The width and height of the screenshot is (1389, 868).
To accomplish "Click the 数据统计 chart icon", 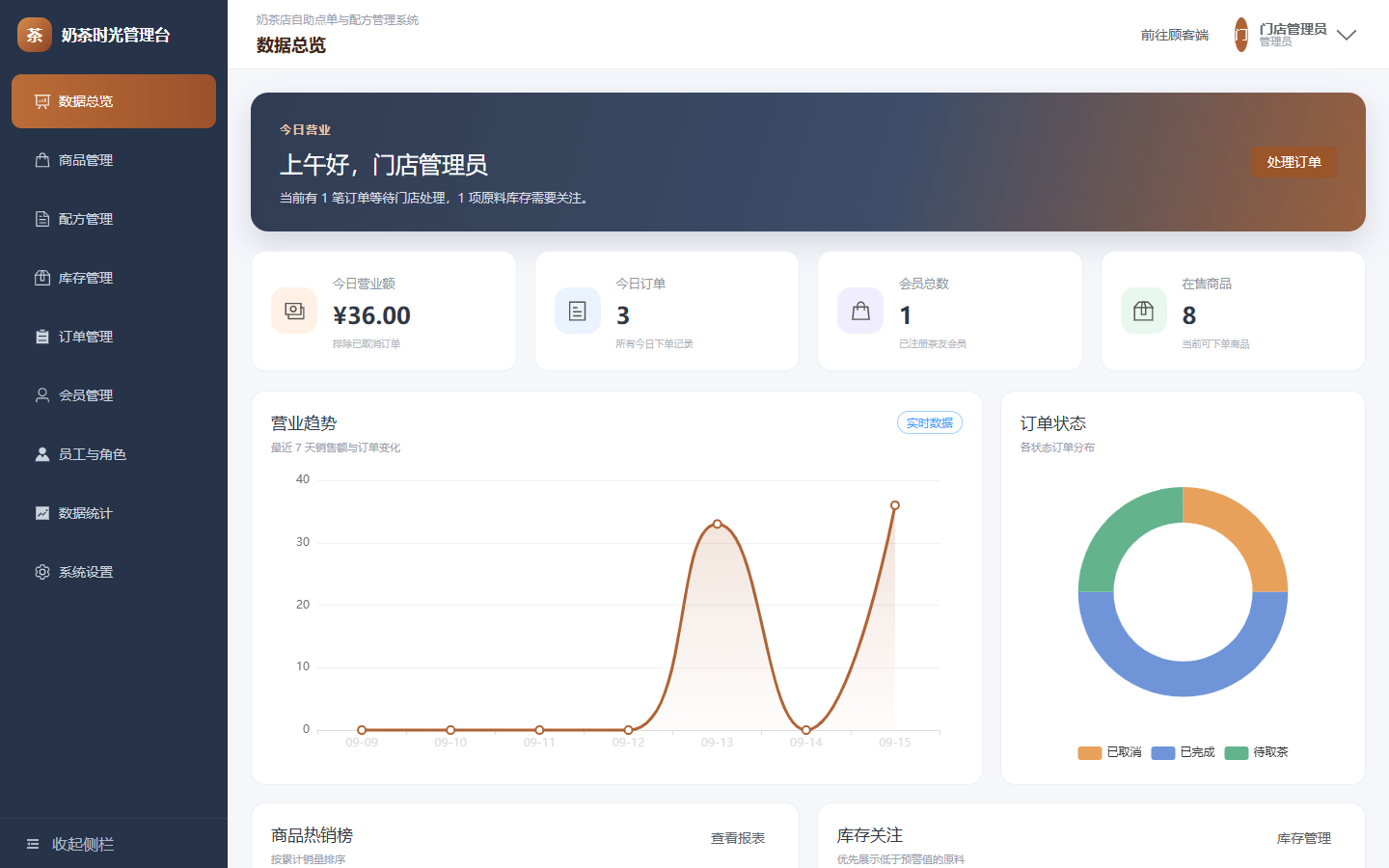I will pyautogui.click(x=42, y=513).
